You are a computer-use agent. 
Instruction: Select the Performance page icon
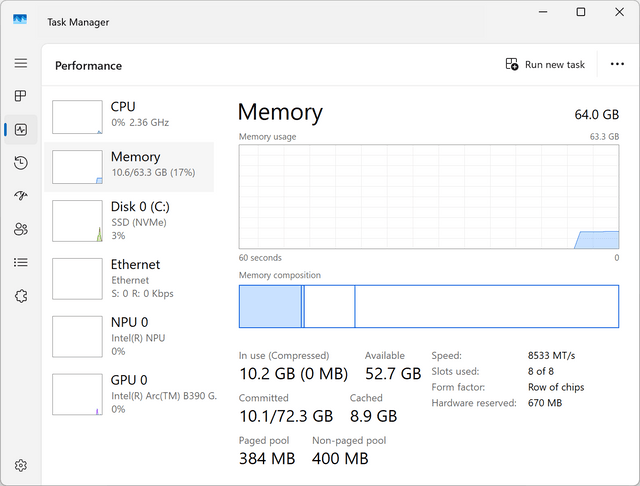click(x=21, y=130)
